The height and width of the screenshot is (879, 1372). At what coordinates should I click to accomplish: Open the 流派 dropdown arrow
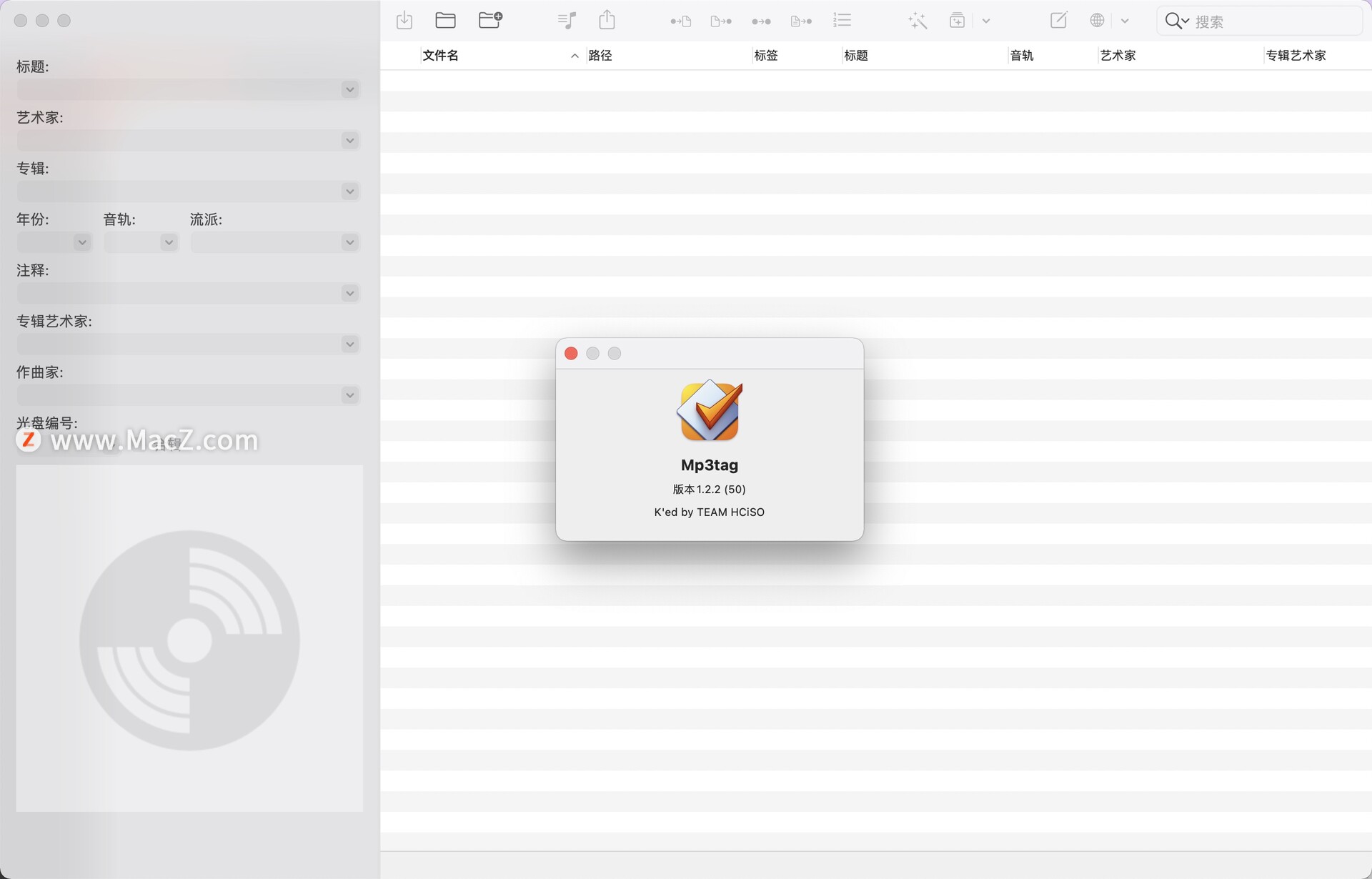[x=349, y=242]
